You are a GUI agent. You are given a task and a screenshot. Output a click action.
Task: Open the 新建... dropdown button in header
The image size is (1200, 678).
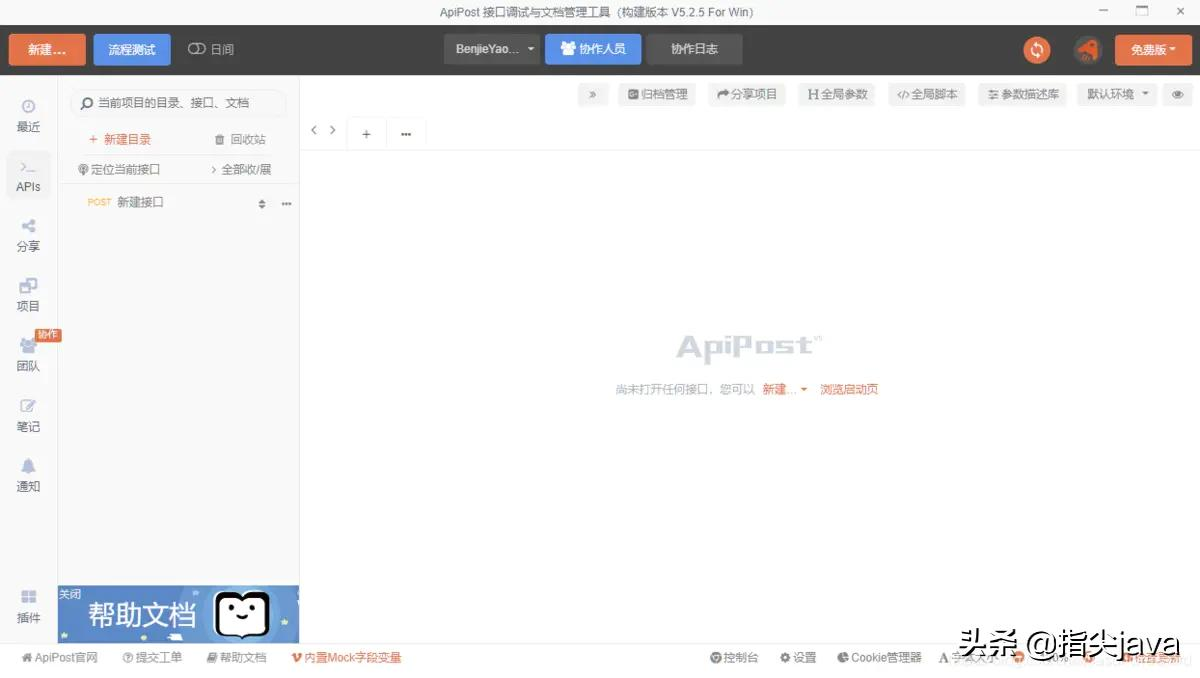(x=47, y=50)
